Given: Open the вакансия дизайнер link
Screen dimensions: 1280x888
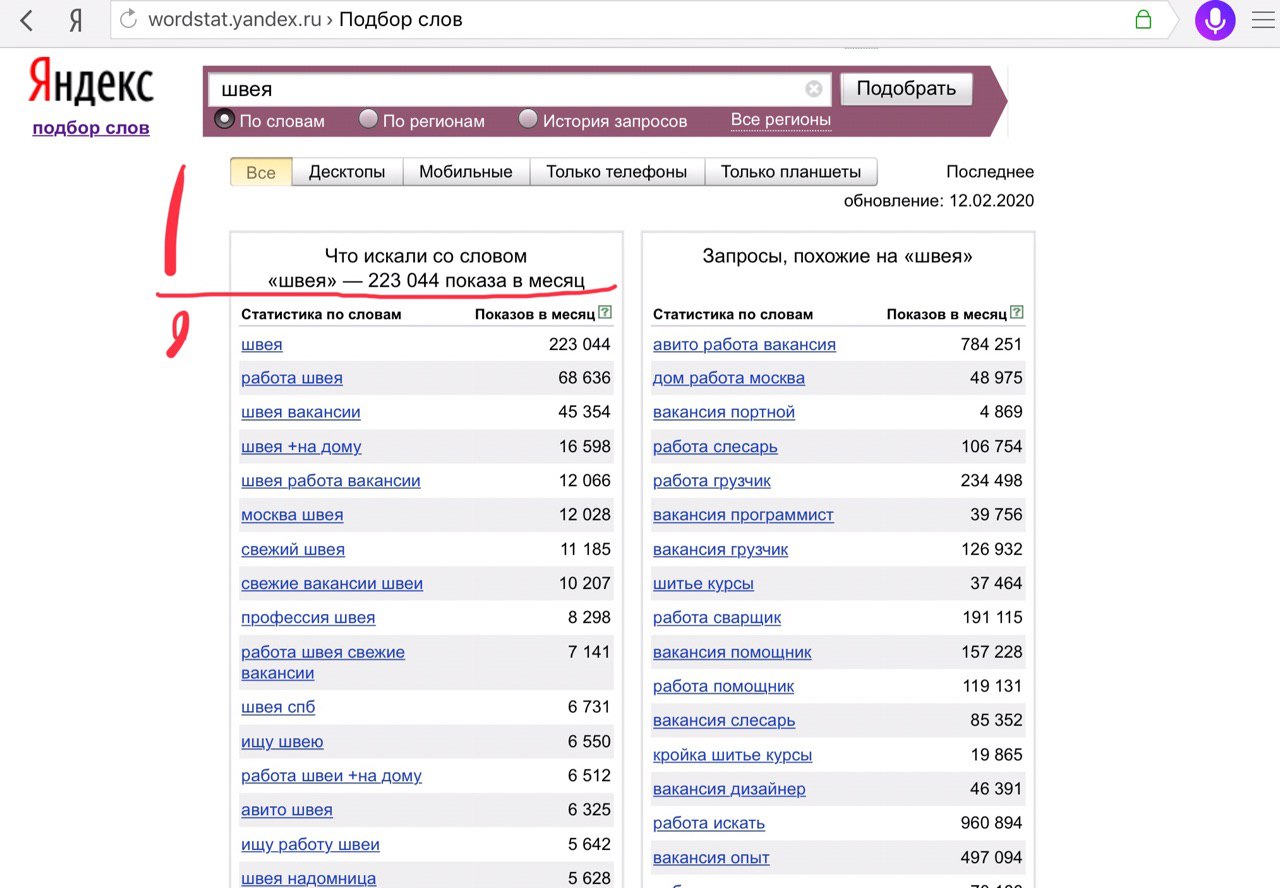Looking at the screenshot, I should tap(729, 789).
